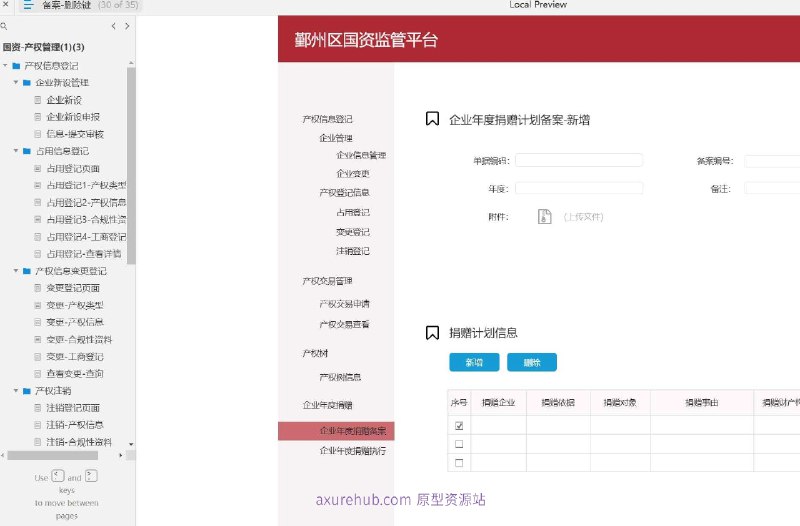Open the 查看变更-查询 page
This screenshot has width=800, height=526.
(74, 373)
